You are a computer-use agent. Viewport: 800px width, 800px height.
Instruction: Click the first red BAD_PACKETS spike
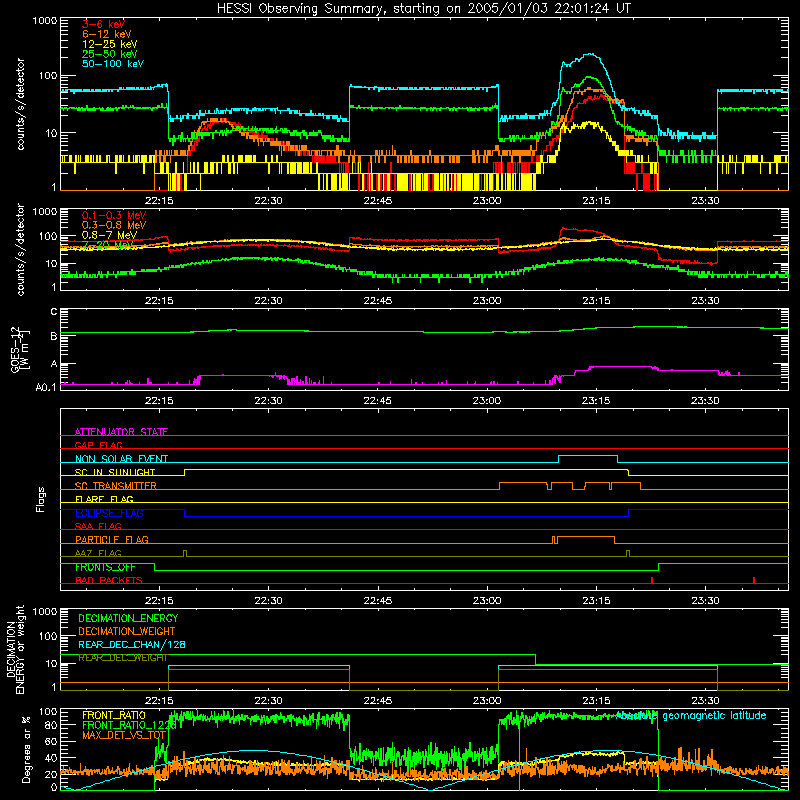(652, 580)
